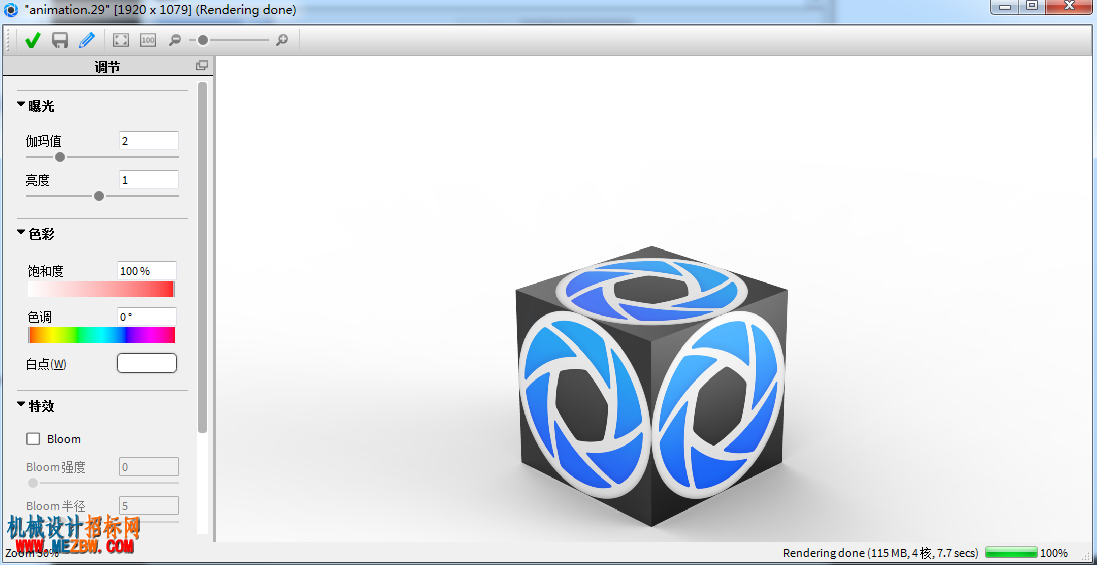Click the 亮度 slider handle
The width and height of the screenshot is (1097, 565).
[99, 196]
